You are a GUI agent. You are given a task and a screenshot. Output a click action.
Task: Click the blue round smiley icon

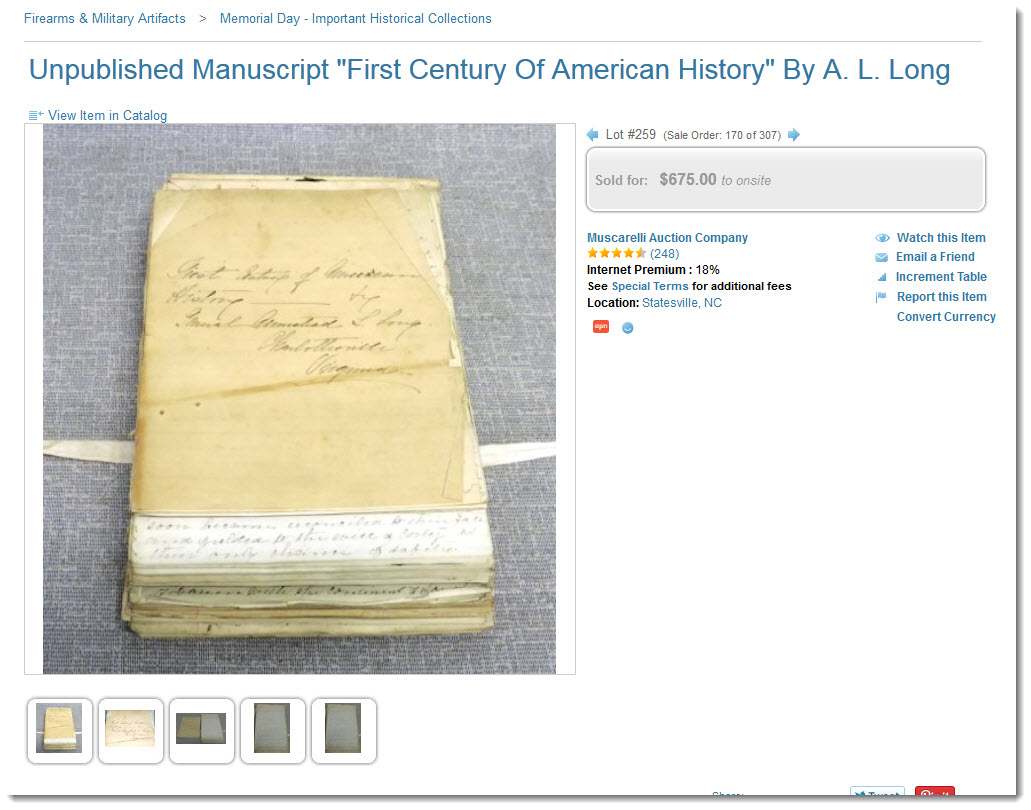(x=628, y=327)
